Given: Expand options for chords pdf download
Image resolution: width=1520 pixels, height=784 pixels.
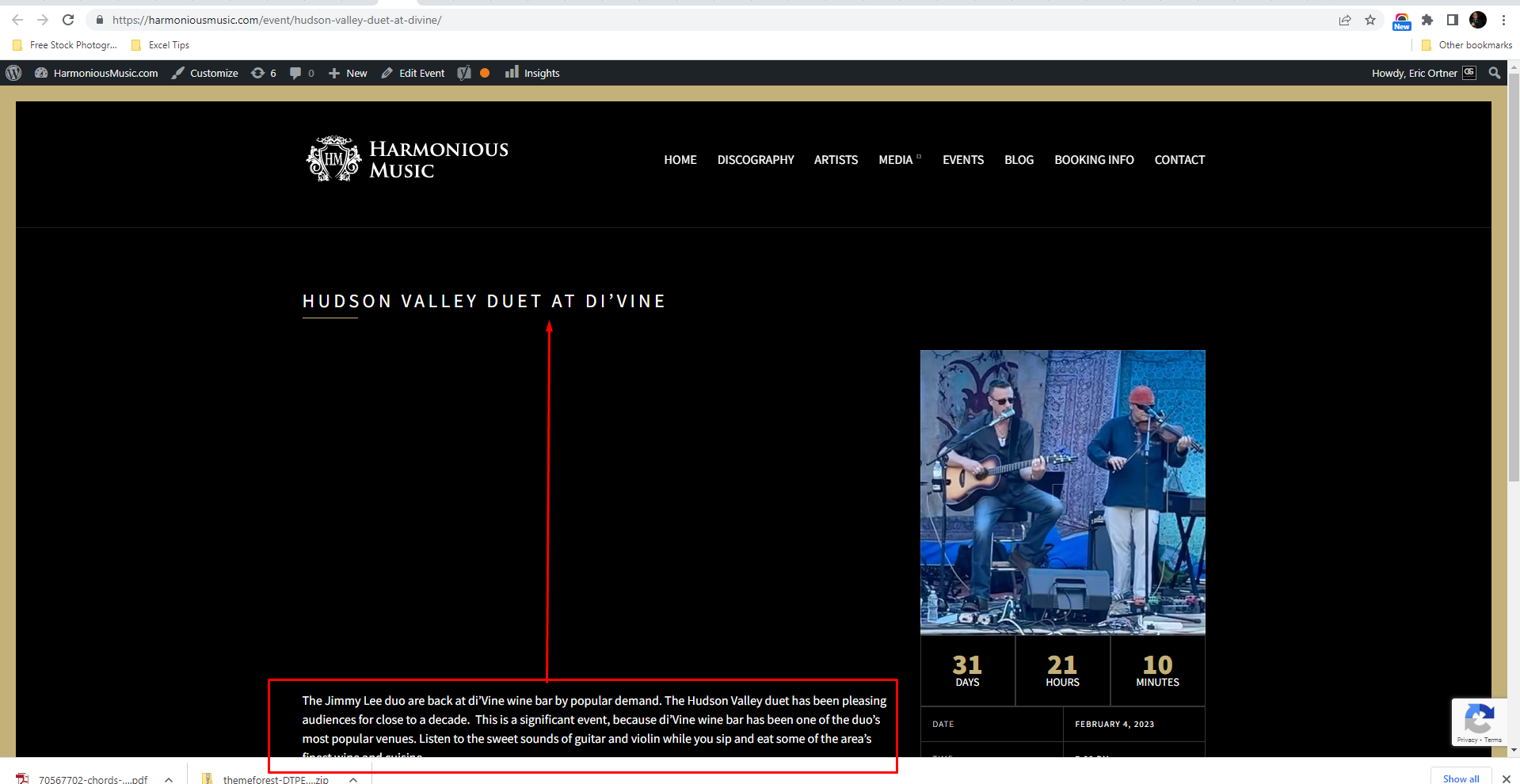Looking at the screenshot, I should click(169, 779).
